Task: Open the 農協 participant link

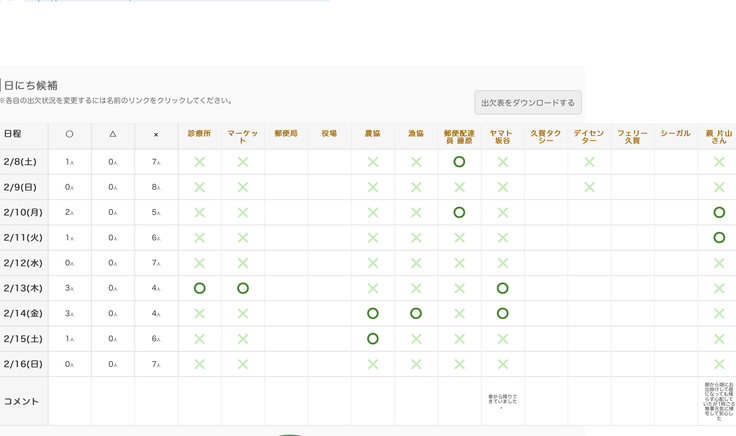Action: click(x=373, y=133)
